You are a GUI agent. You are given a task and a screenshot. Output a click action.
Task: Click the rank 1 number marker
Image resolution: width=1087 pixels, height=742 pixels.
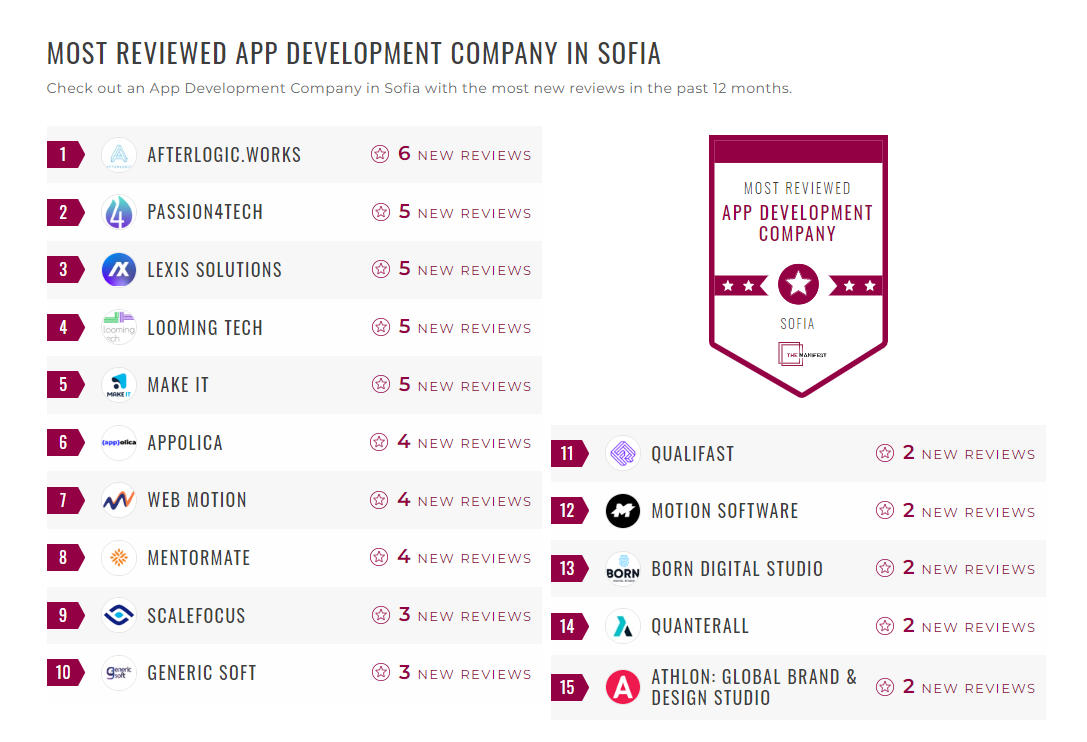(x=62, y=154)
